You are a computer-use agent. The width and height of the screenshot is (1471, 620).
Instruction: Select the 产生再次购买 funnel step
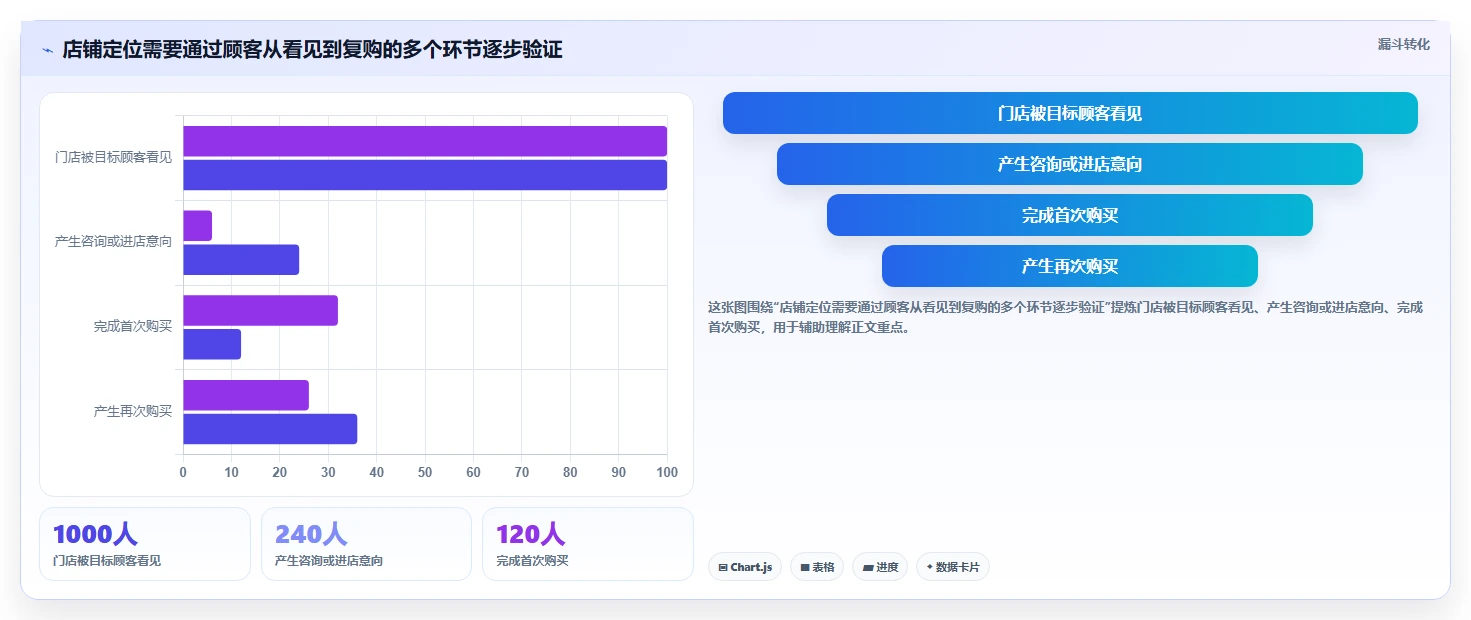click(x=1070, y=266)
